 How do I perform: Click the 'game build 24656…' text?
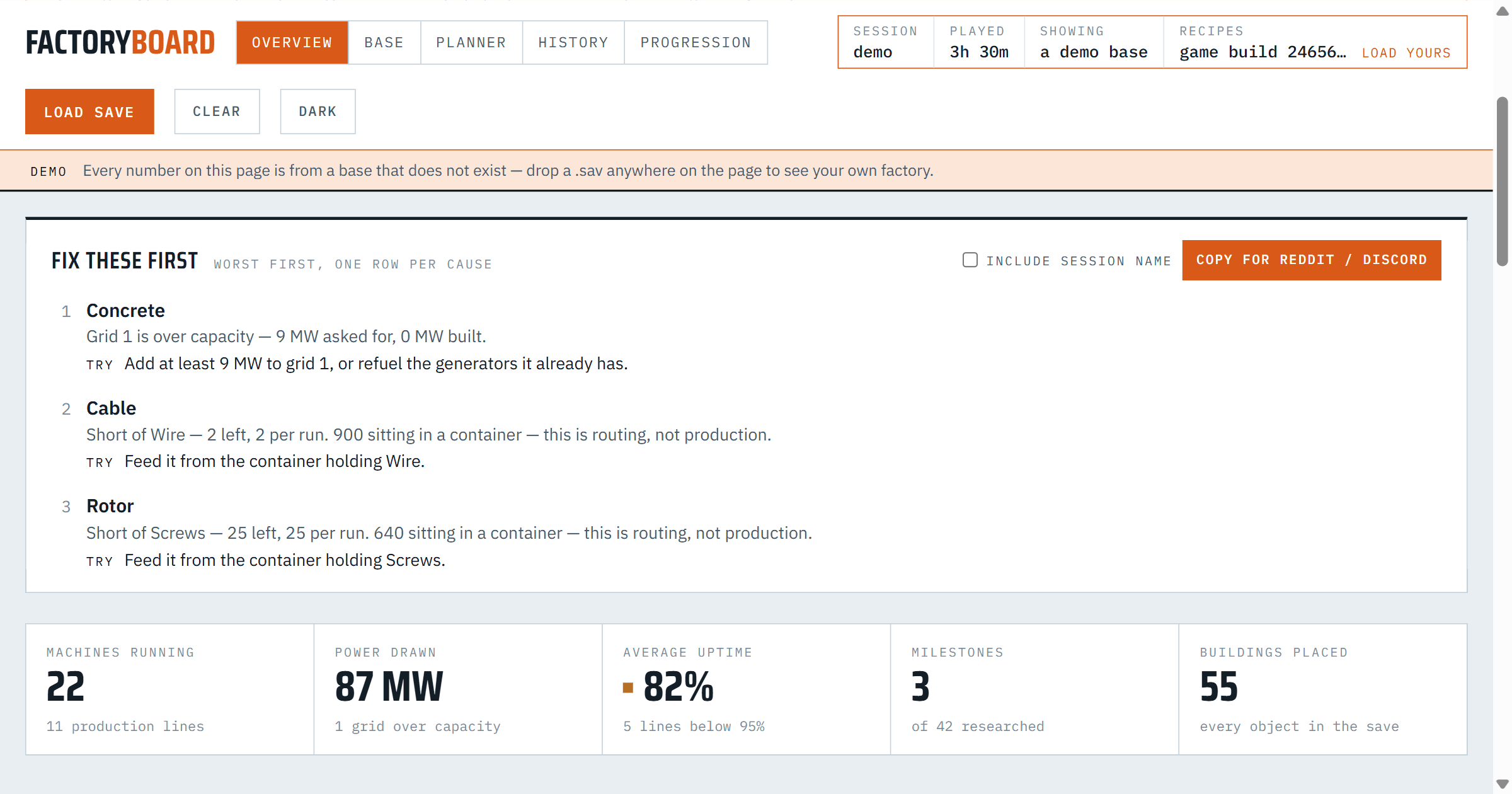click(1263, 52)
